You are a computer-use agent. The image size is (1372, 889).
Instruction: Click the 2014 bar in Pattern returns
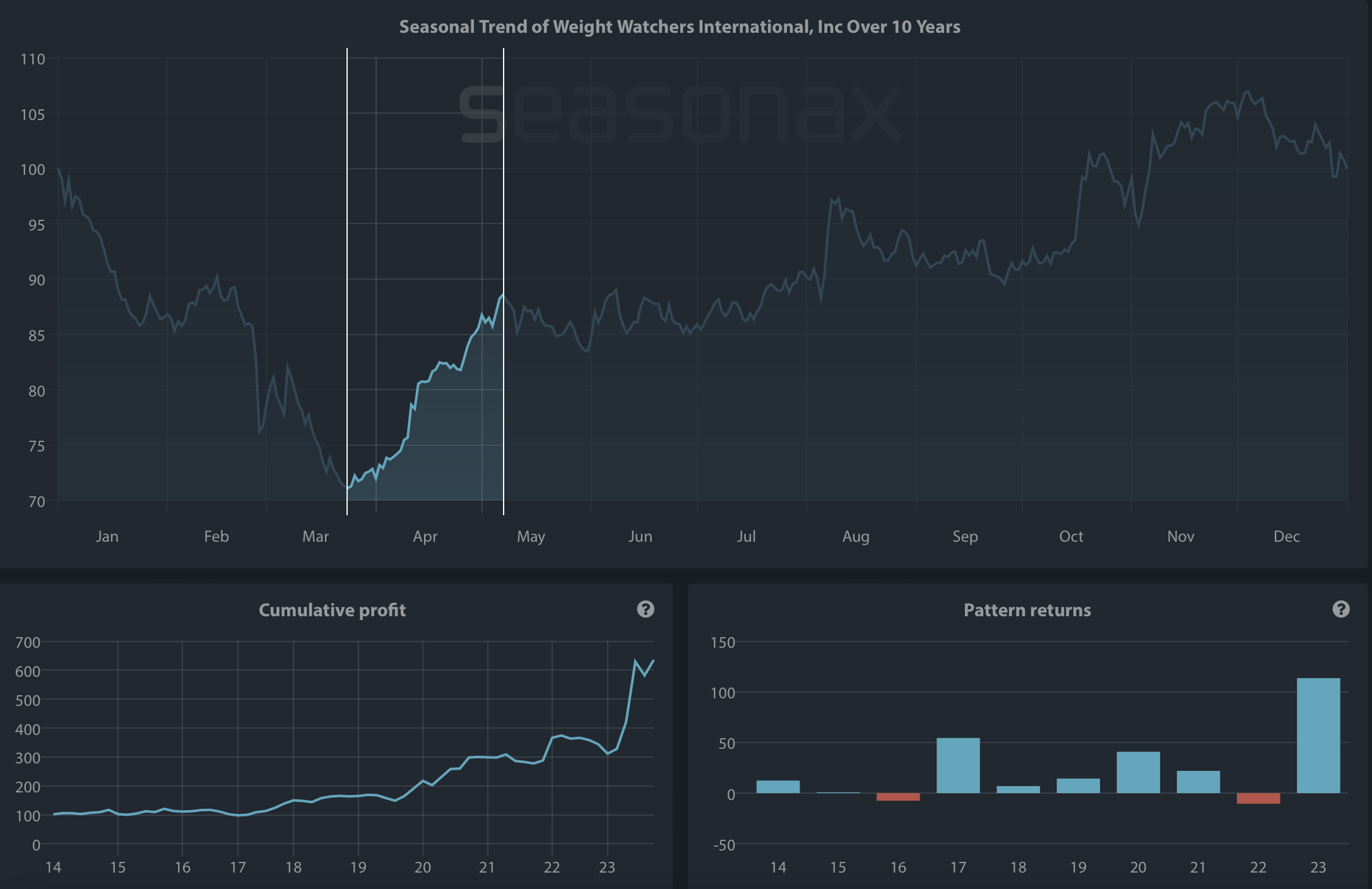pyautogui.click(x=778, y=787)
